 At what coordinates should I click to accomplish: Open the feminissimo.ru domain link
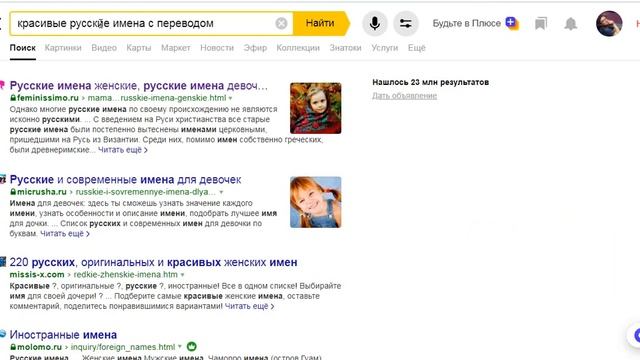coord(48,98)
